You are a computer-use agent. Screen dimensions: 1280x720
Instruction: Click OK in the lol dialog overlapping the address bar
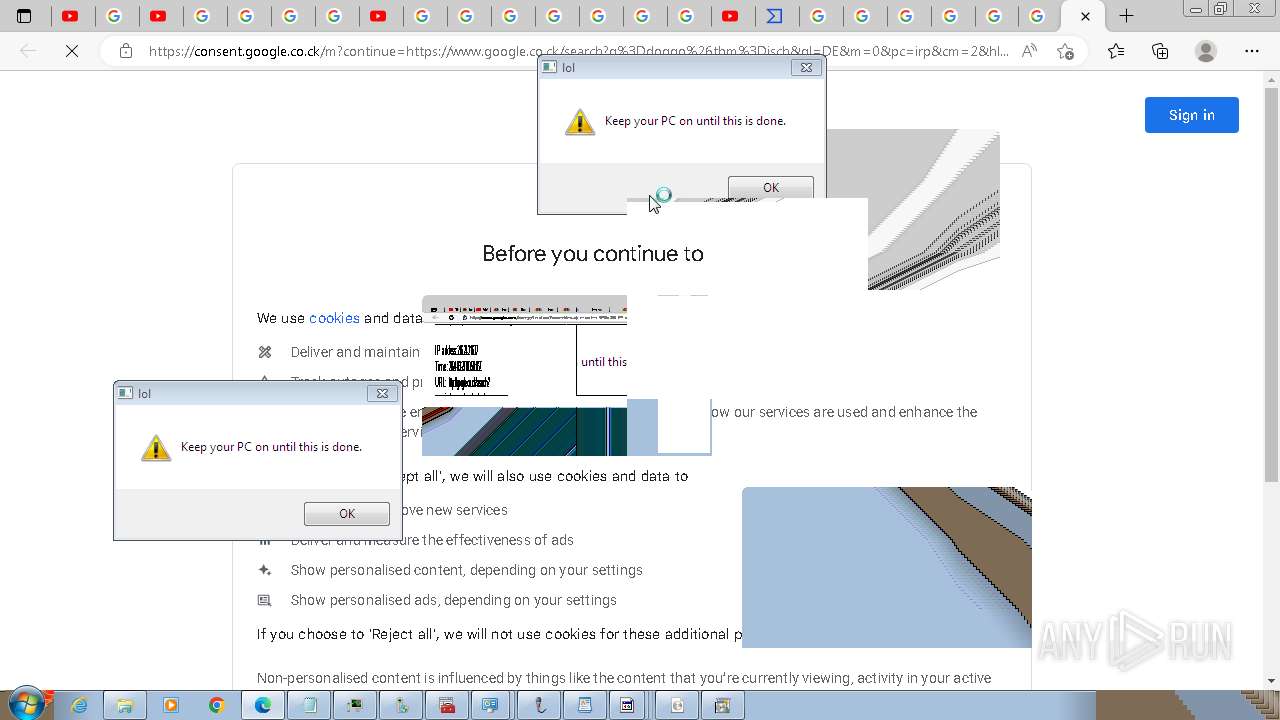pos(770,187)
